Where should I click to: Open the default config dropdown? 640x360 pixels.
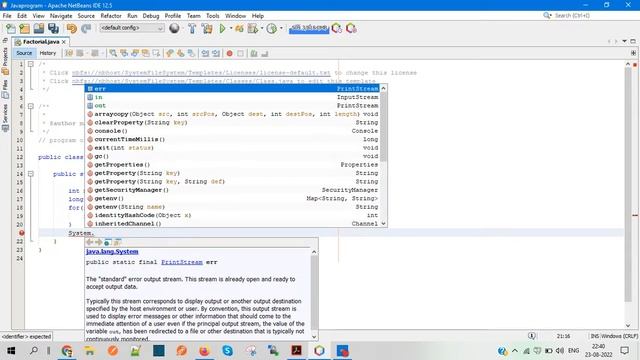tap(131, 28)
